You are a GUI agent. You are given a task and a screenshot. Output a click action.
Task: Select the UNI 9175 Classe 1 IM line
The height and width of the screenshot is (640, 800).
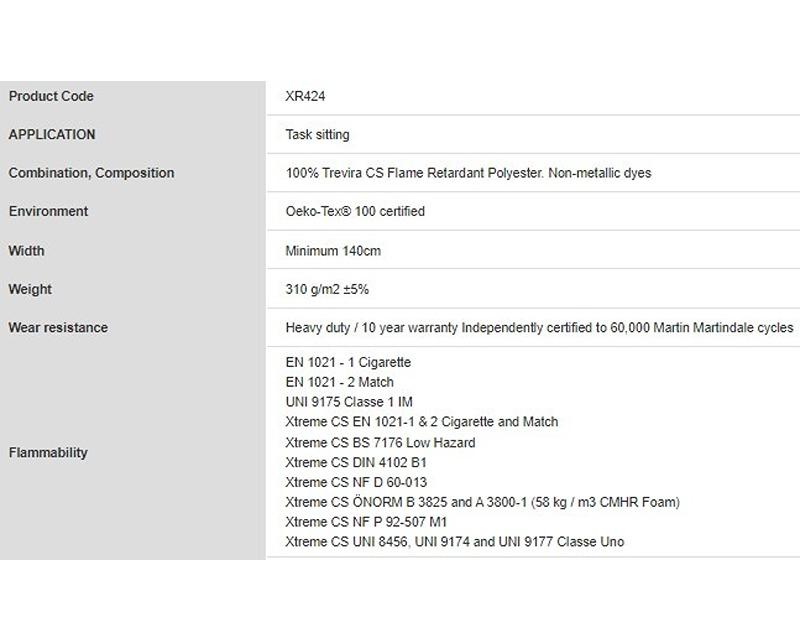pyautogui.click(x=349, y=402)
